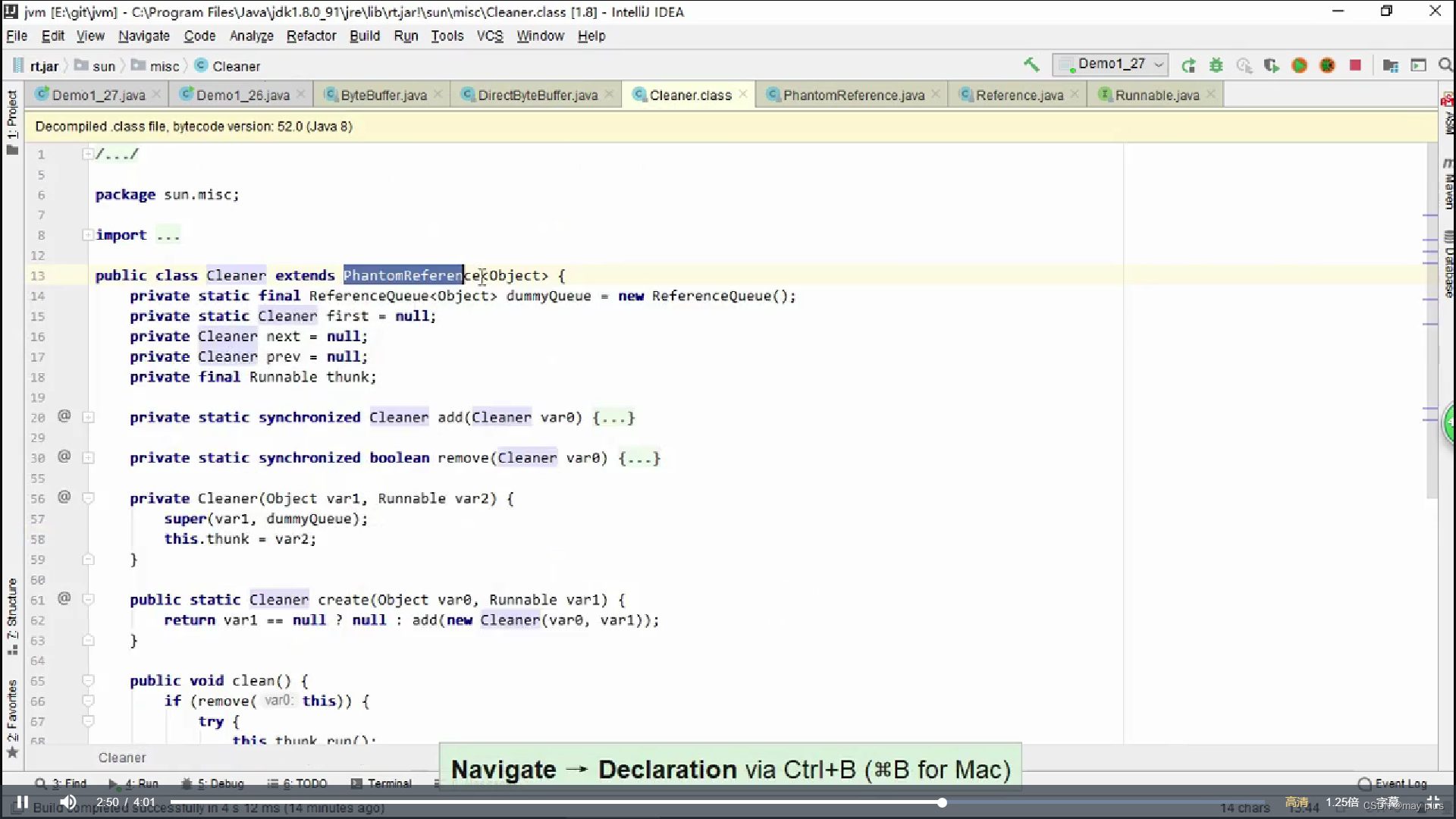Change video quality setting 高清
This screenshot has width=1456, height=819.
[1297, 802]
